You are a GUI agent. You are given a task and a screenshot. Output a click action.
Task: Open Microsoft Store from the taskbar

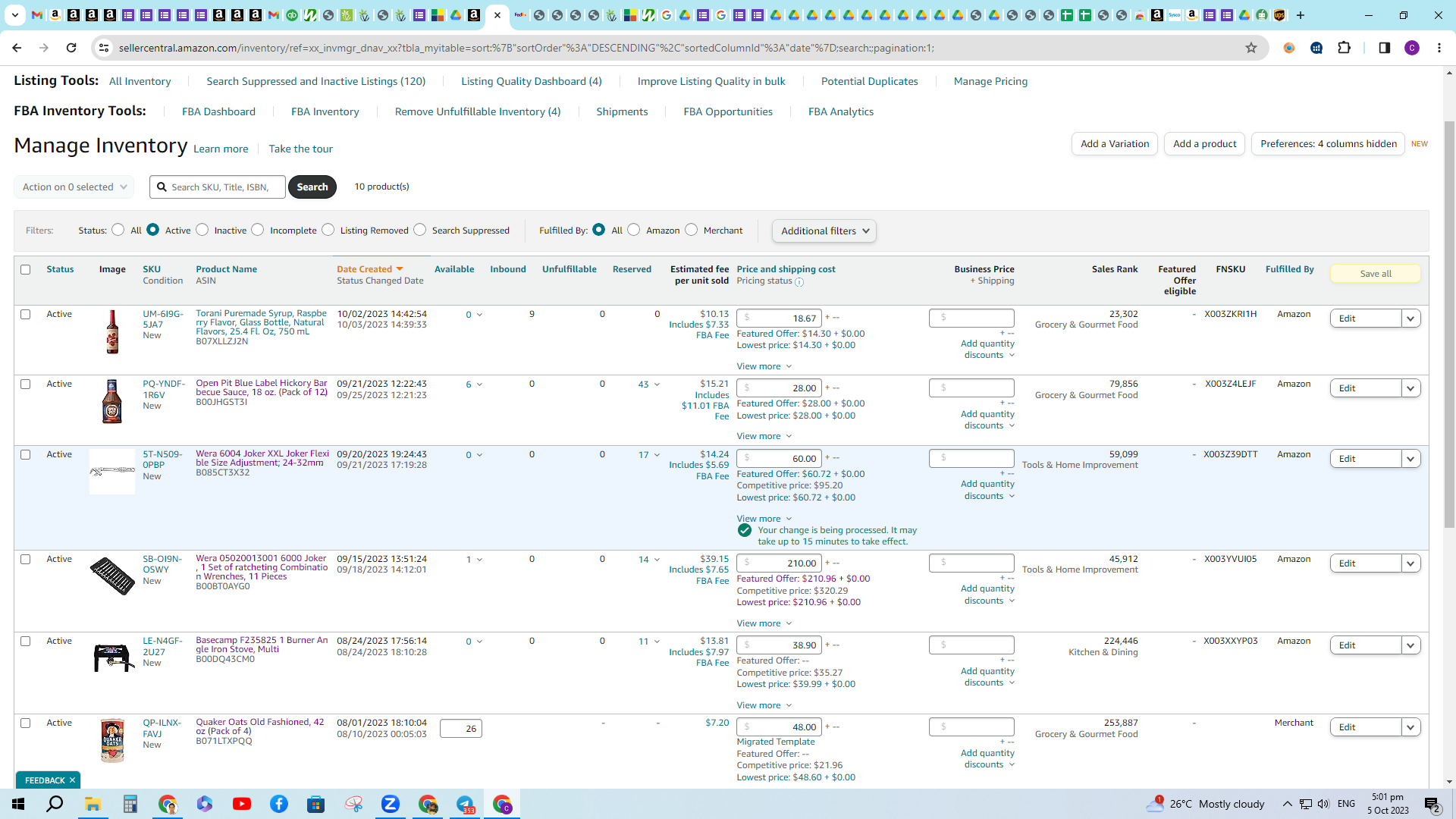pos(316,804)
